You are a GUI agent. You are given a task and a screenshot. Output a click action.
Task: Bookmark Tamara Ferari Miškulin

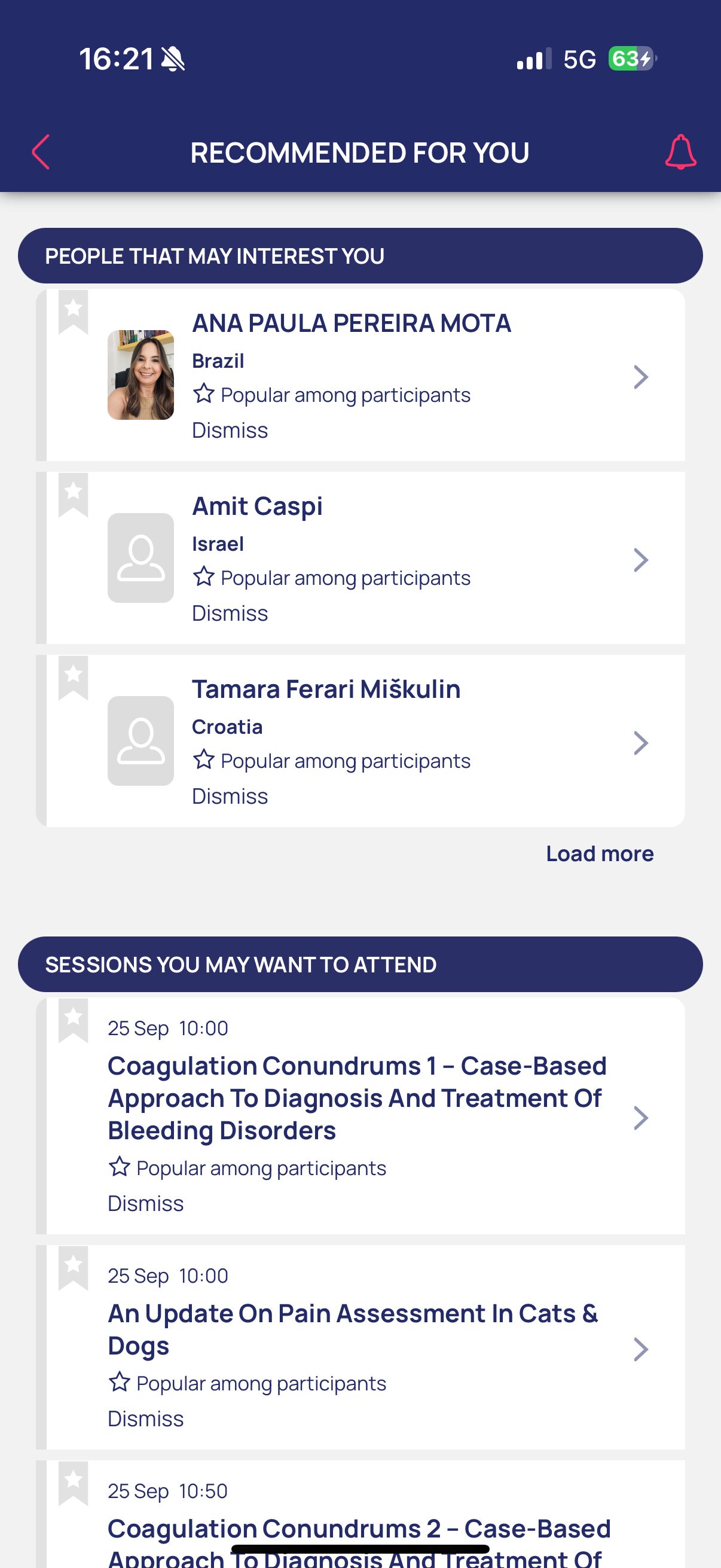[73, 677]
